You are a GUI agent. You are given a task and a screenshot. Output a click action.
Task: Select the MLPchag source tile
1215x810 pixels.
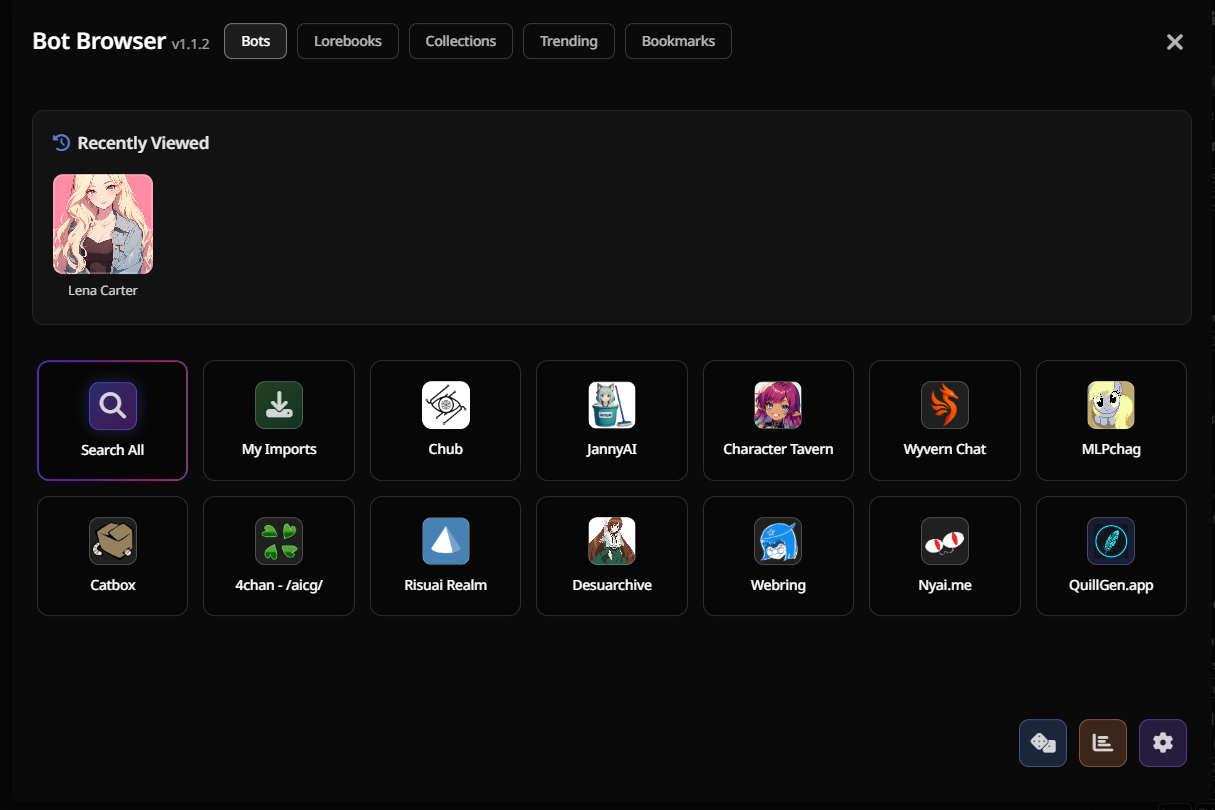[1111, 420]
